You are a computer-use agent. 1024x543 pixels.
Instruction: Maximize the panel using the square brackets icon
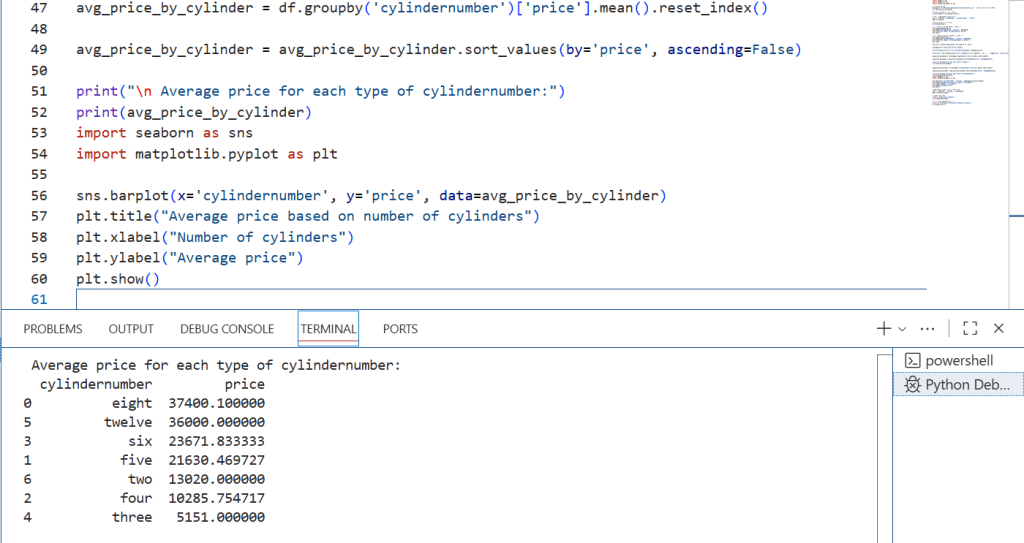(x=969, y=328)
